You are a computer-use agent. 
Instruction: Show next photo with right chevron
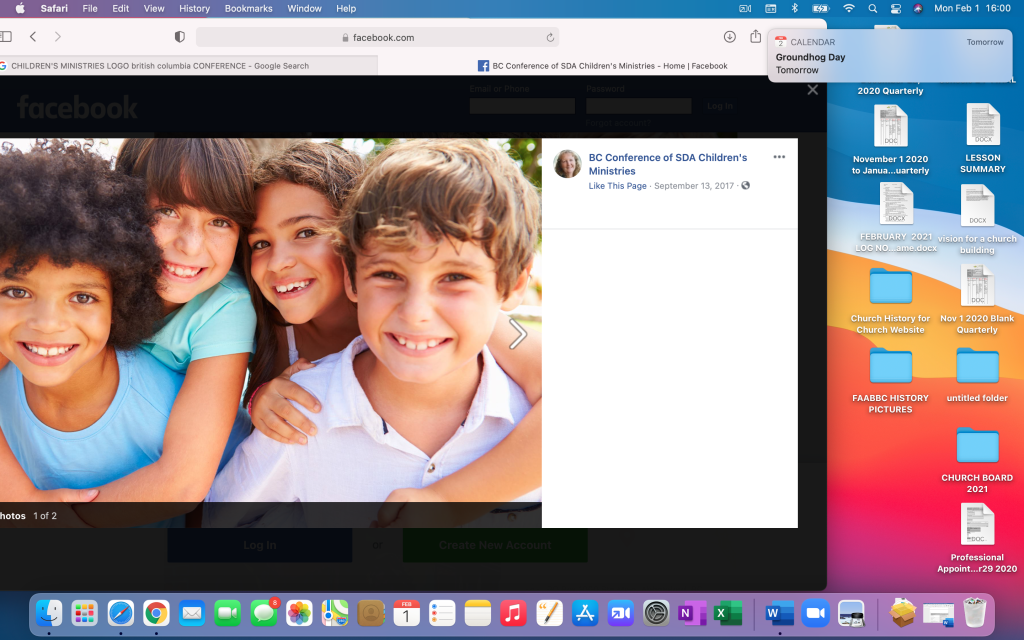click(517, 334)
